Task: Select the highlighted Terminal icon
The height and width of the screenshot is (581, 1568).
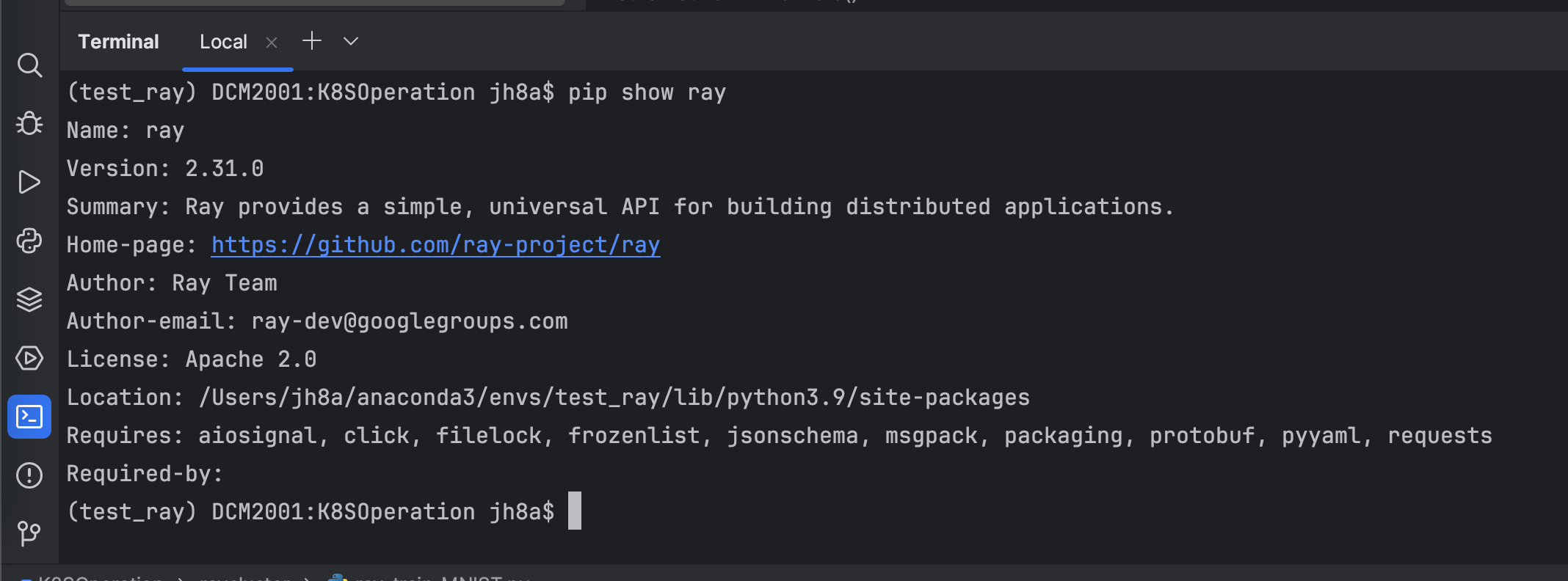Action: pos(29,417)
